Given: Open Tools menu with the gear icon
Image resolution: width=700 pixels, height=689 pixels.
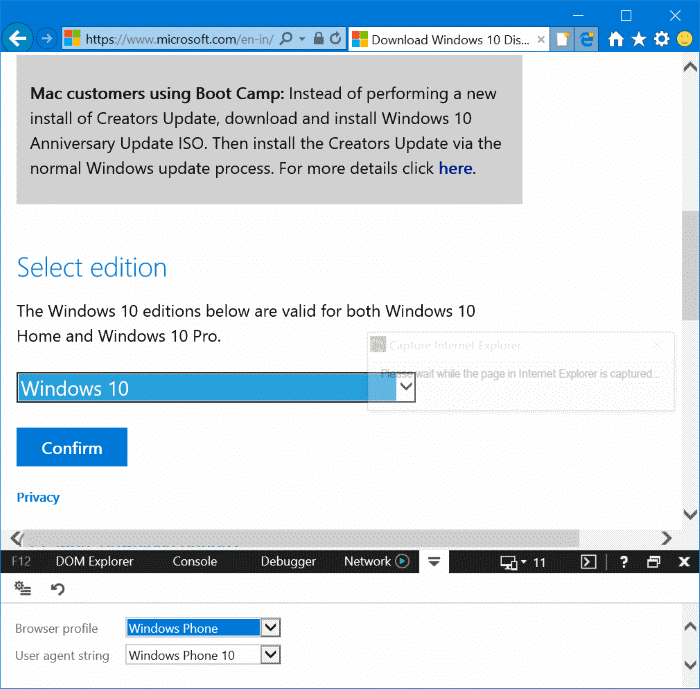Looking at the screenshot, I should click(x=662, y=39).
